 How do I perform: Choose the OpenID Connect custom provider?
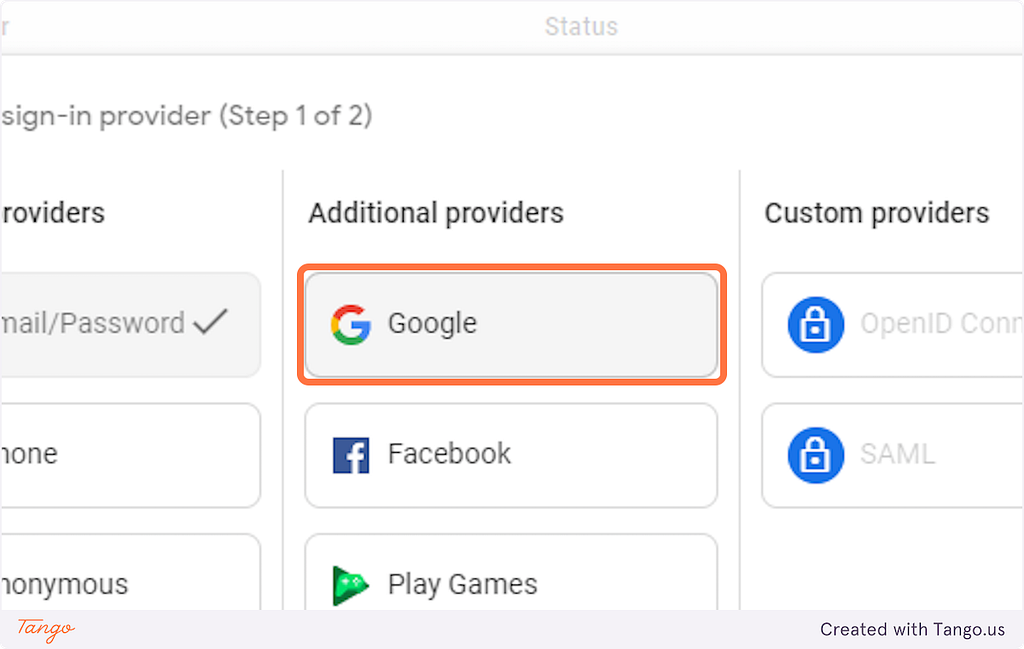(893, 324)
